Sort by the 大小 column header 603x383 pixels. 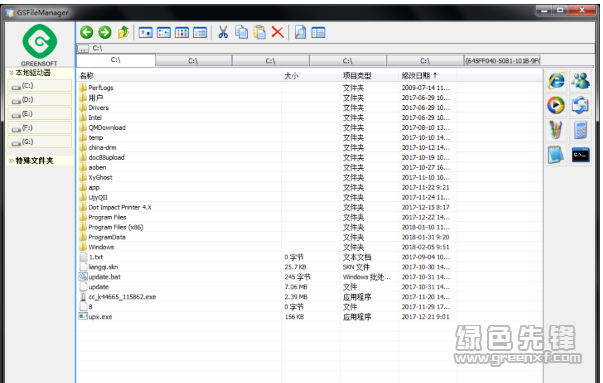(x=311, y=75)
